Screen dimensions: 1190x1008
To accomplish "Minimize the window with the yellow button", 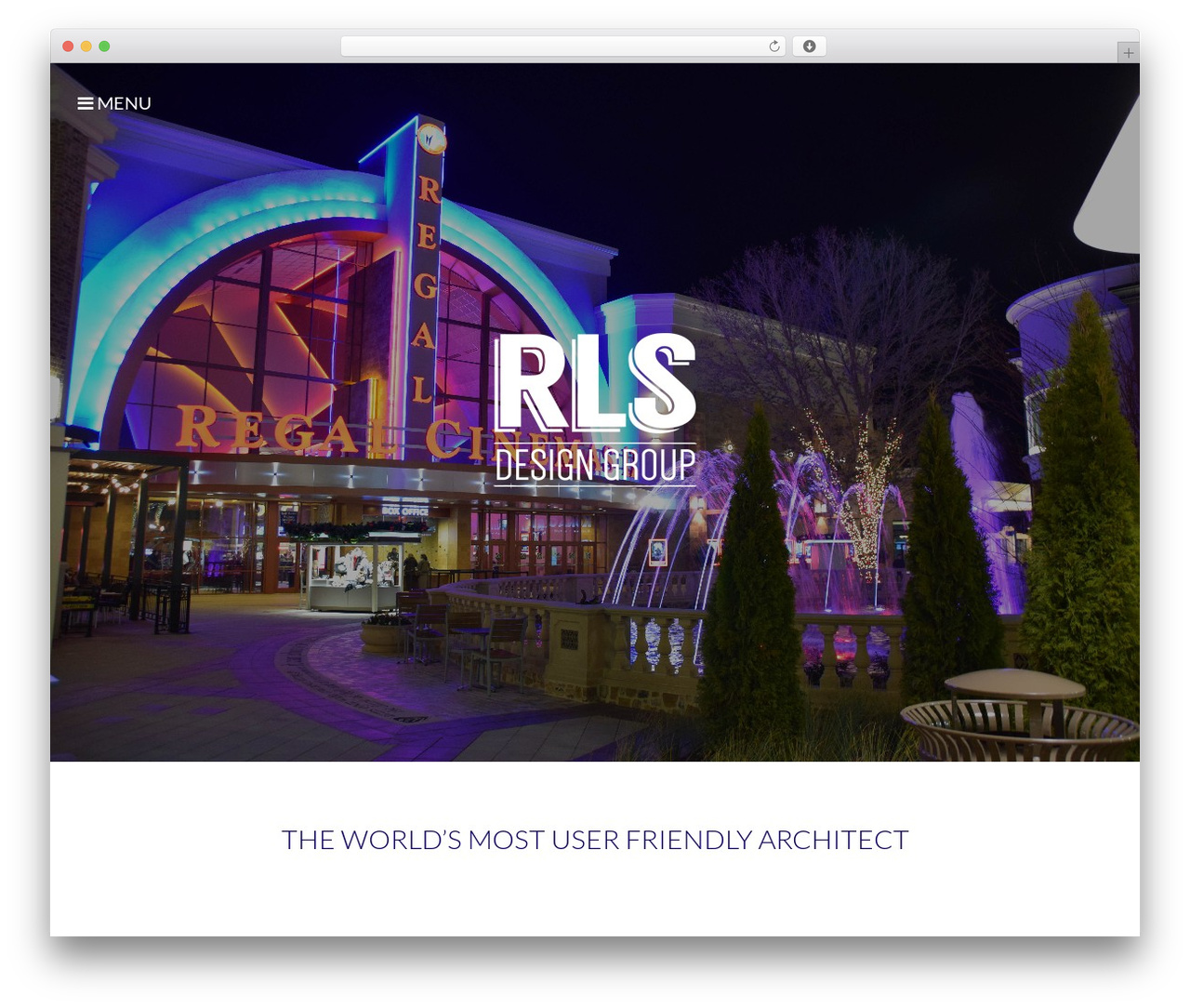I will pos(86,46).
